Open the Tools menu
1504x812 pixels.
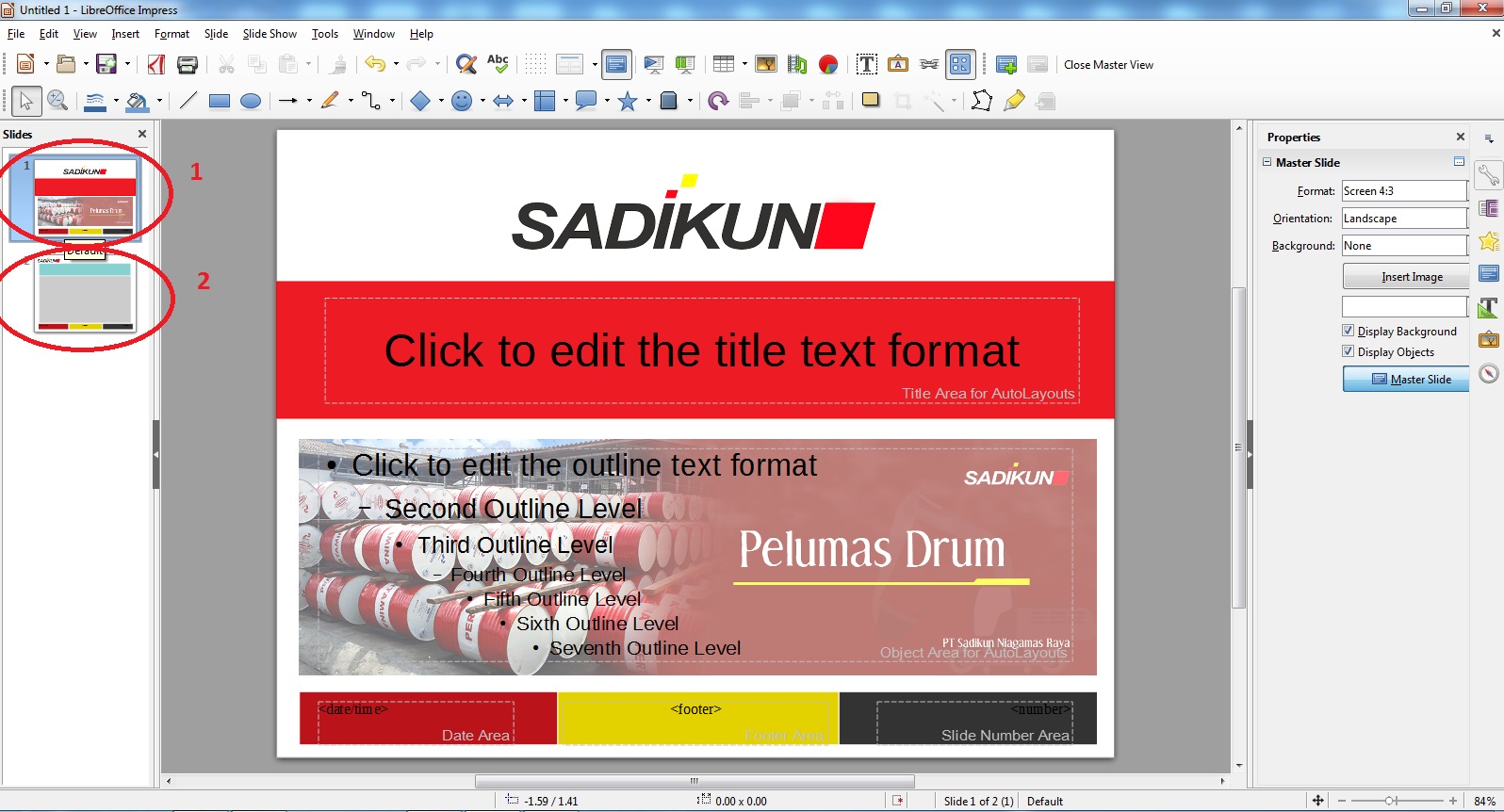click(325, 34)
